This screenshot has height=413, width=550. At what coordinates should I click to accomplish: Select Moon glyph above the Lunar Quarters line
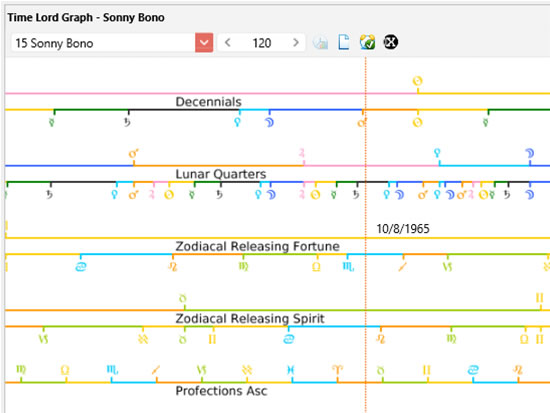pos(530,153)
